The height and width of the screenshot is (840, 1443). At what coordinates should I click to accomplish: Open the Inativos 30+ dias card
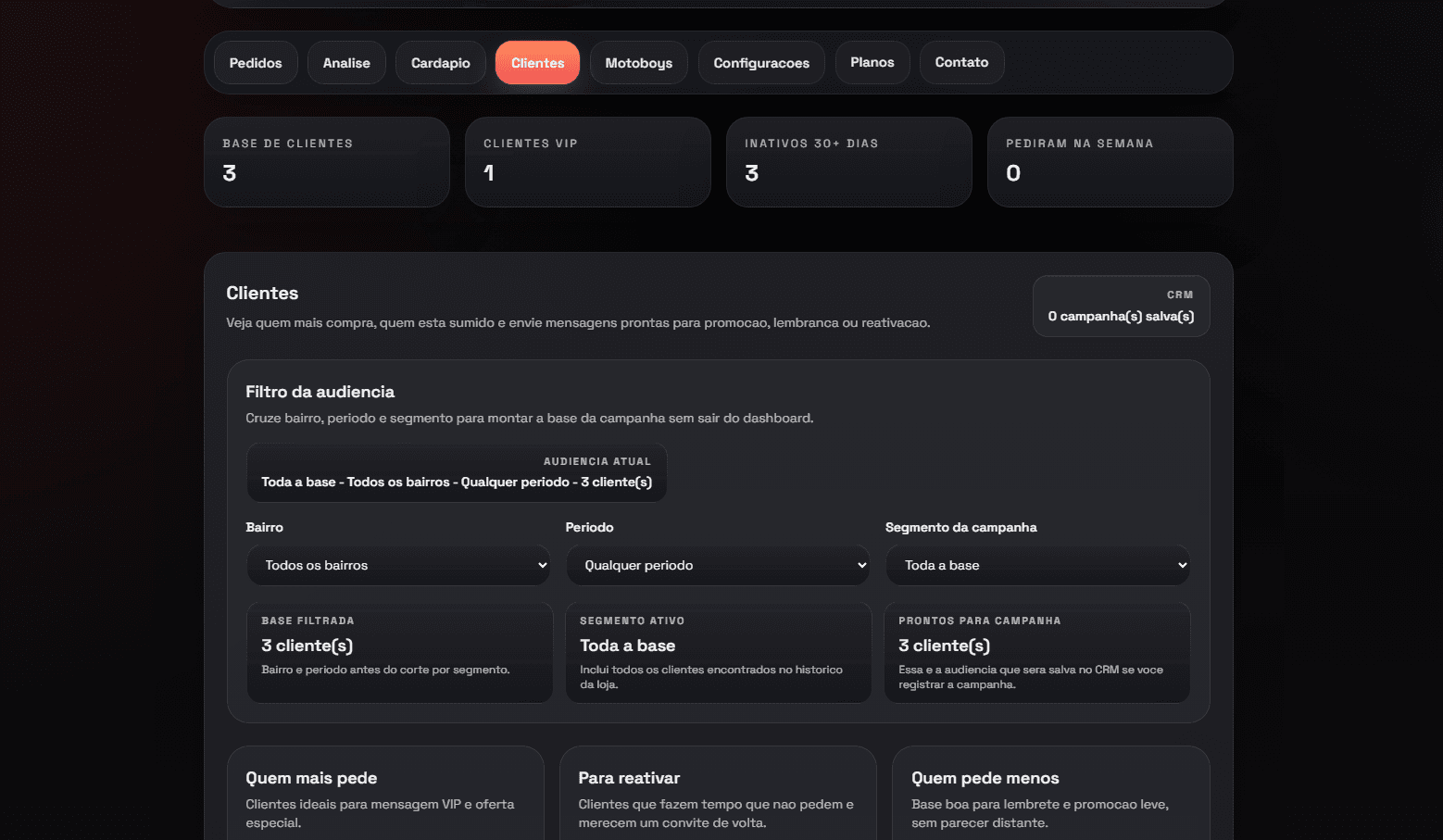click(x=848, y=161)
